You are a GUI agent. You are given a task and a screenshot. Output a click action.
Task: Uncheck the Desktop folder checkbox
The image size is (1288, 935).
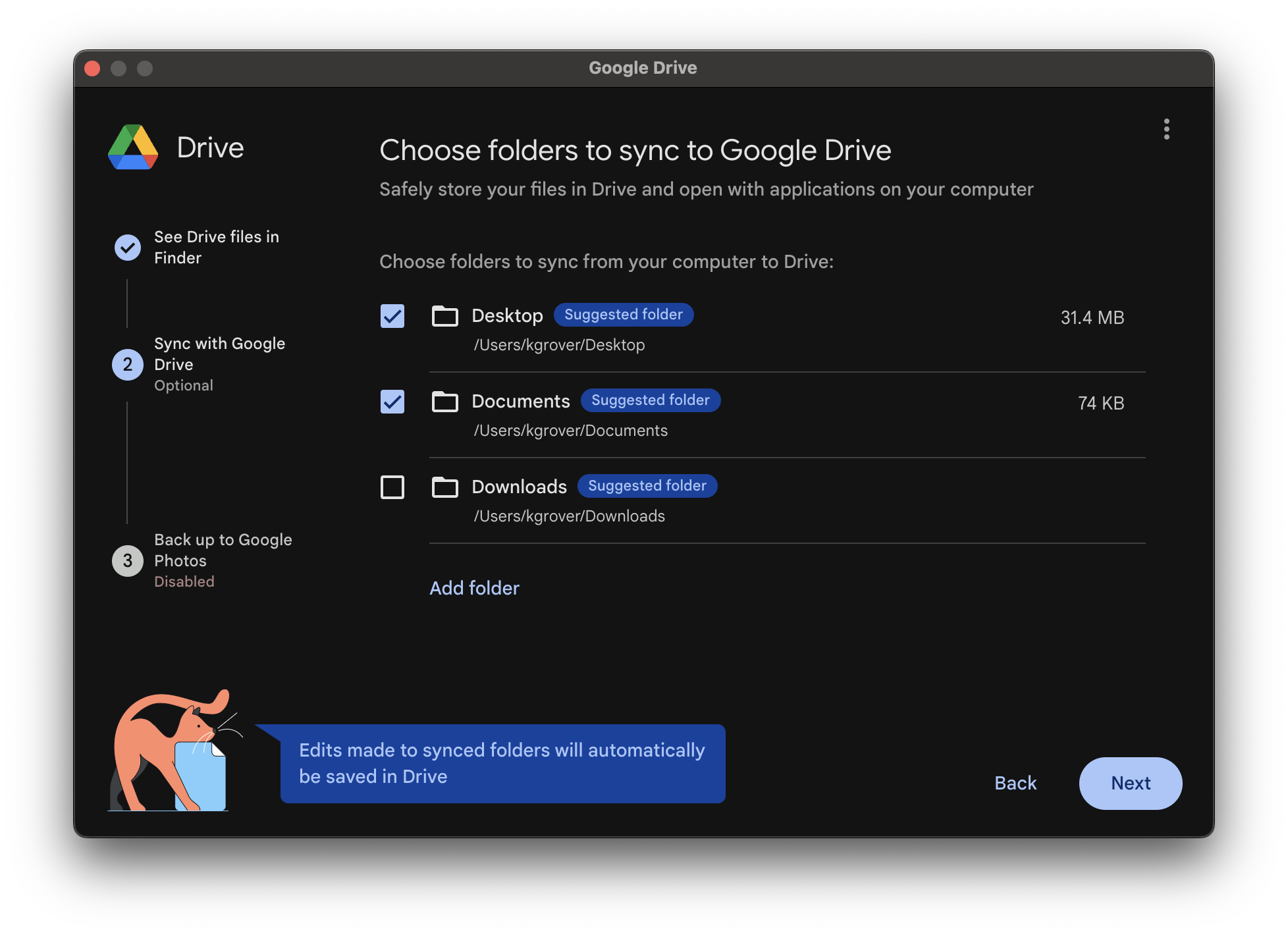pos(392,316)
